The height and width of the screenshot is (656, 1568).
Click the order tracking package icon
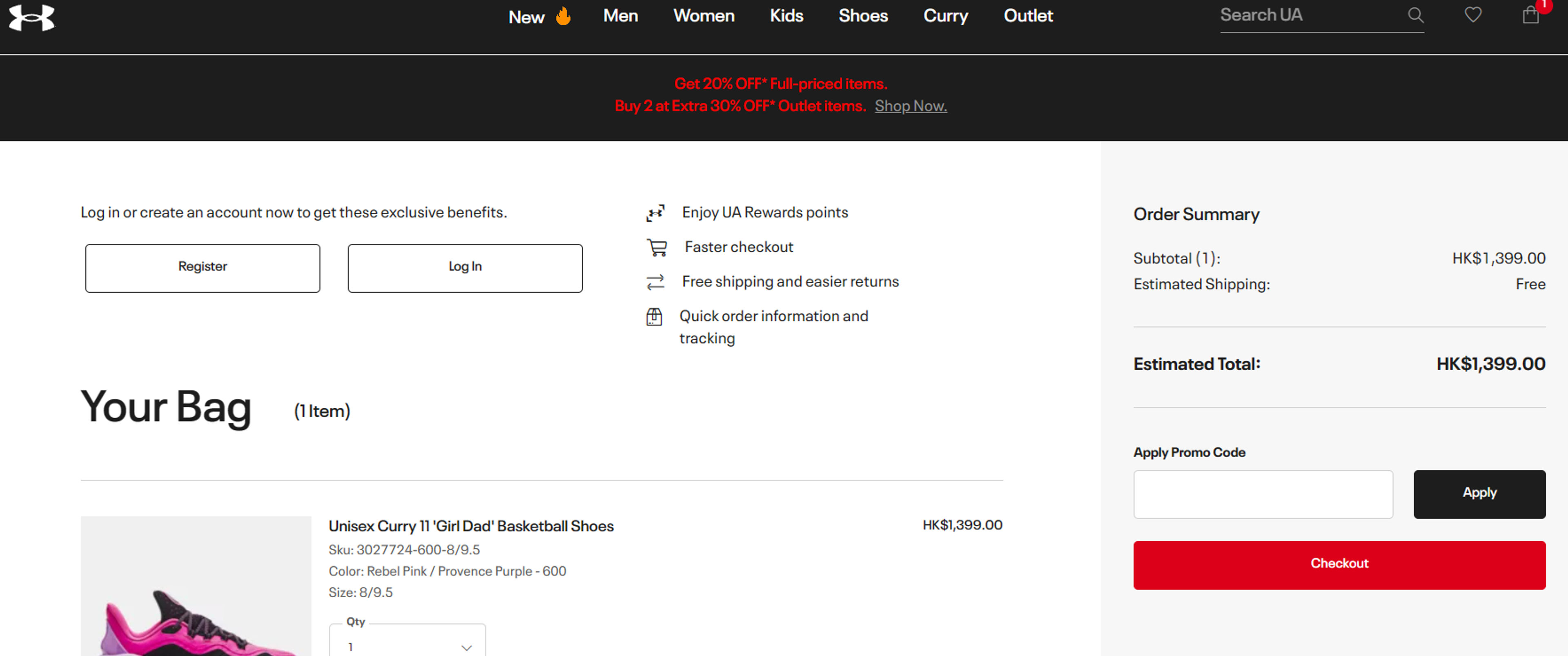coord(654,316)
